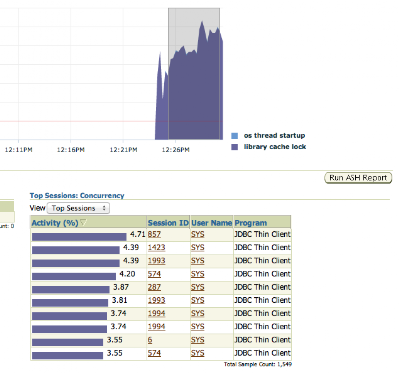Click SYS user link in first row
400x374 pixels.
tap(197, 234)
